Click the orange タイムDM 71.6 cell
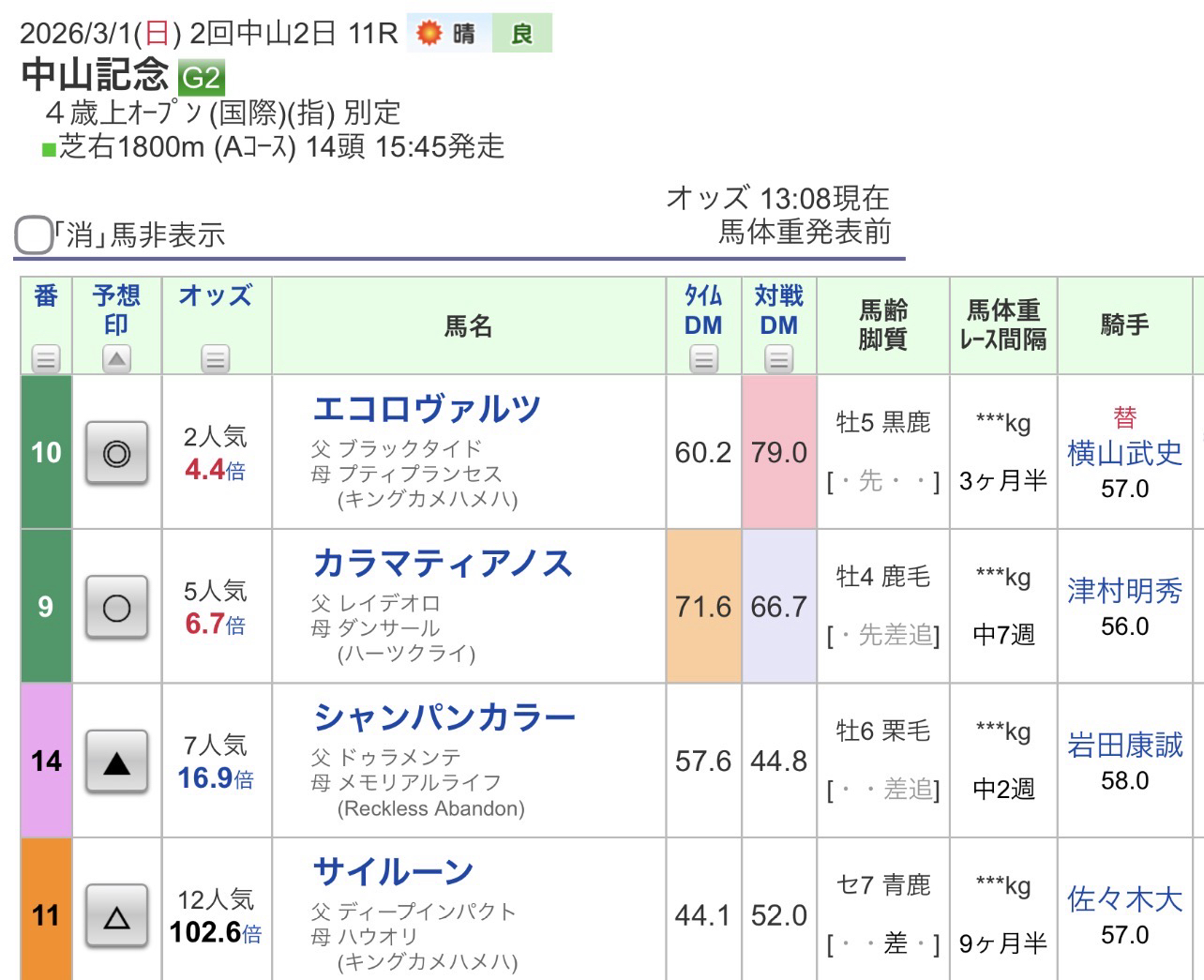 click(x=703, y=607)
